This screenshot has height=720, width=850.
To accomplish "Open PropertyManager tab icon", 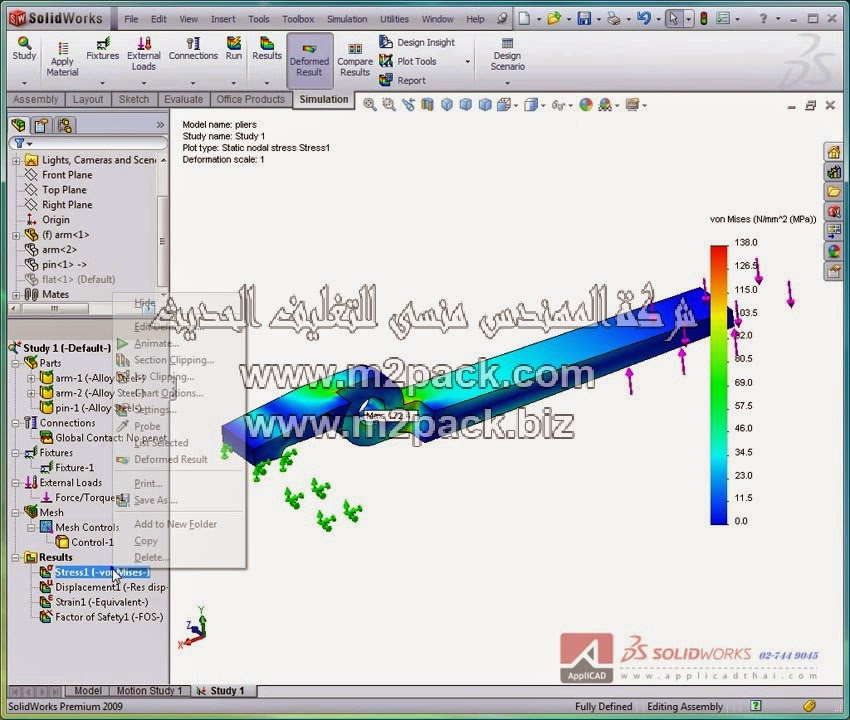I will 41,126.
